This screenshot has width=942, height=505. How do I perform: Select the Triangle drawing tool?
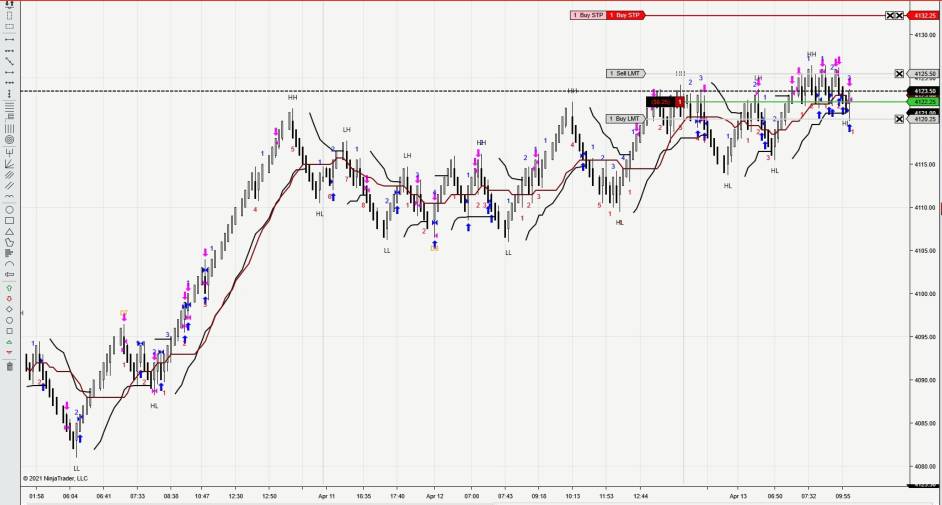click(10, 232)
